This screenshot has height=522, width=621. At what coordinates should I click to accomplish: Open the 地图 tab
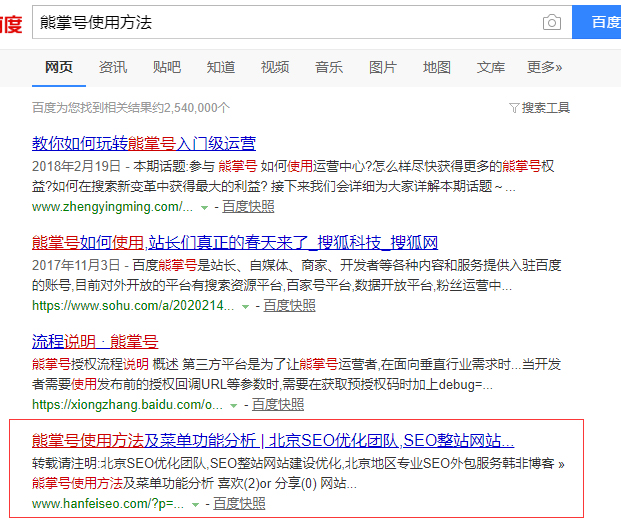(436, 67)
